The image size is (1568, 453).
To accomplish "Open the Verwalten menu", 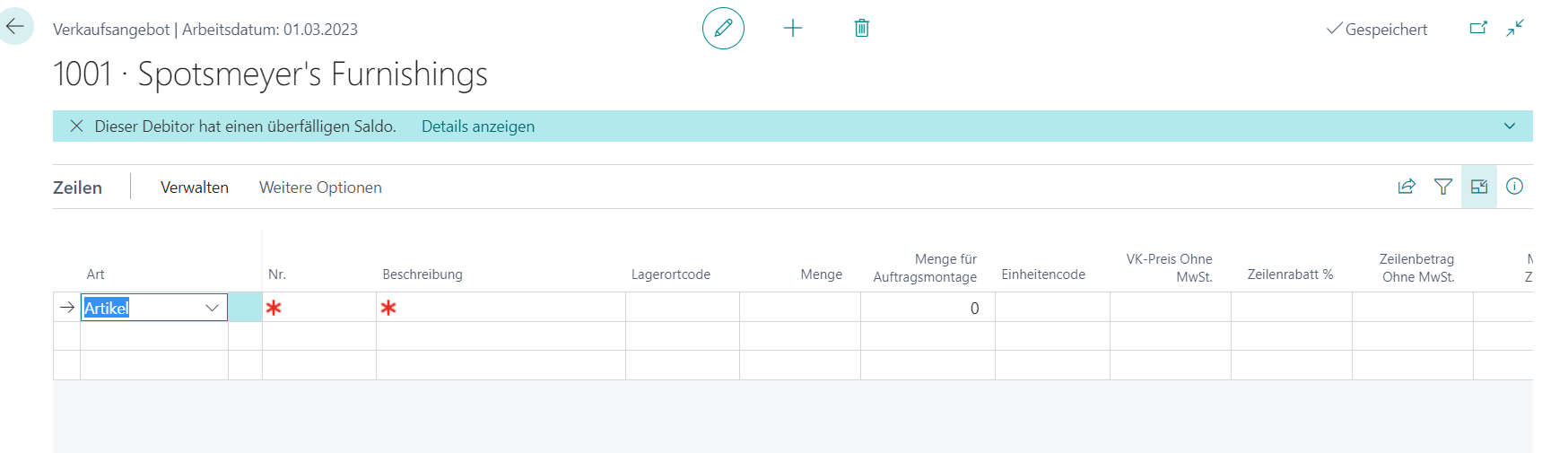I will point(195,187).
